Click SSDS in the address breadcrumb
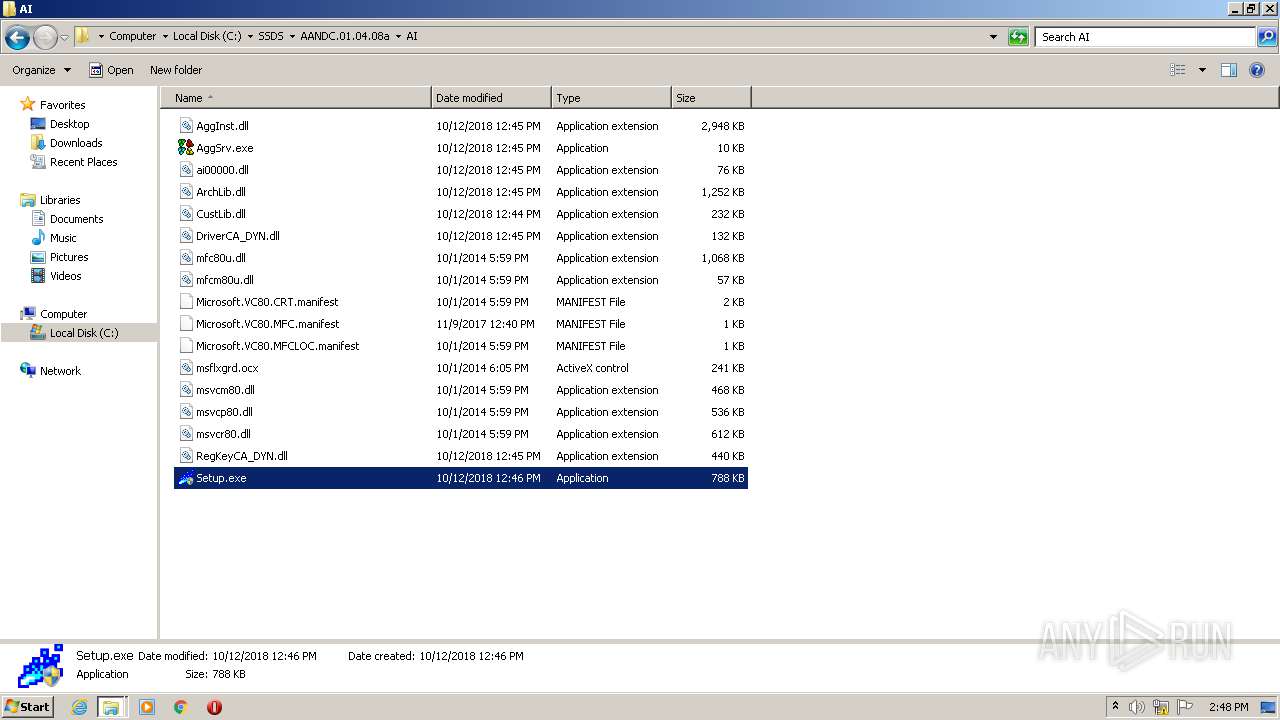 (x=271, y=36)
